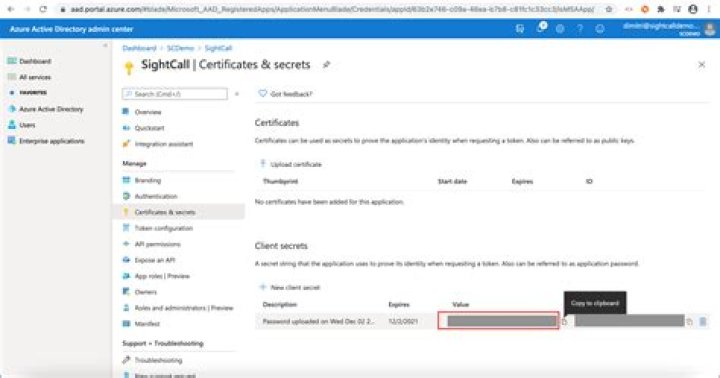
Task: Select the 12/2/2021 expiry cell
Action: 403,322
